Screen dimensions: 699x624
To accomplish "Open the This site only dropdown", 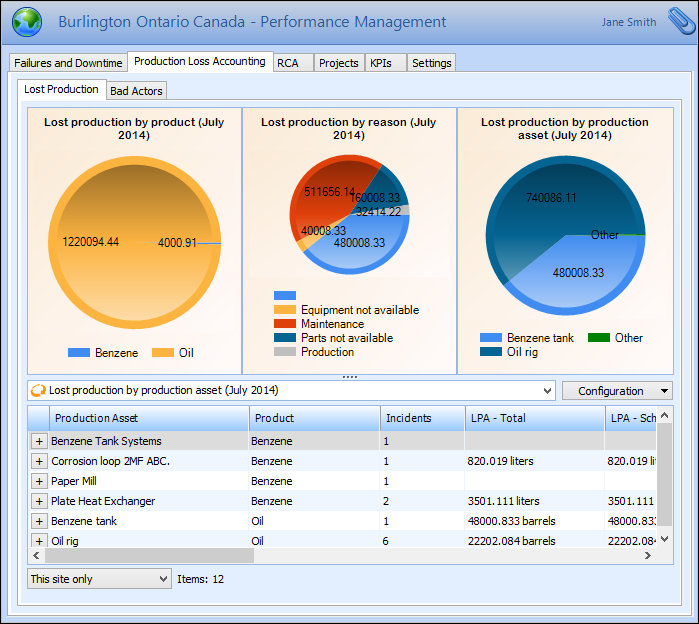I will click(99, 579).
